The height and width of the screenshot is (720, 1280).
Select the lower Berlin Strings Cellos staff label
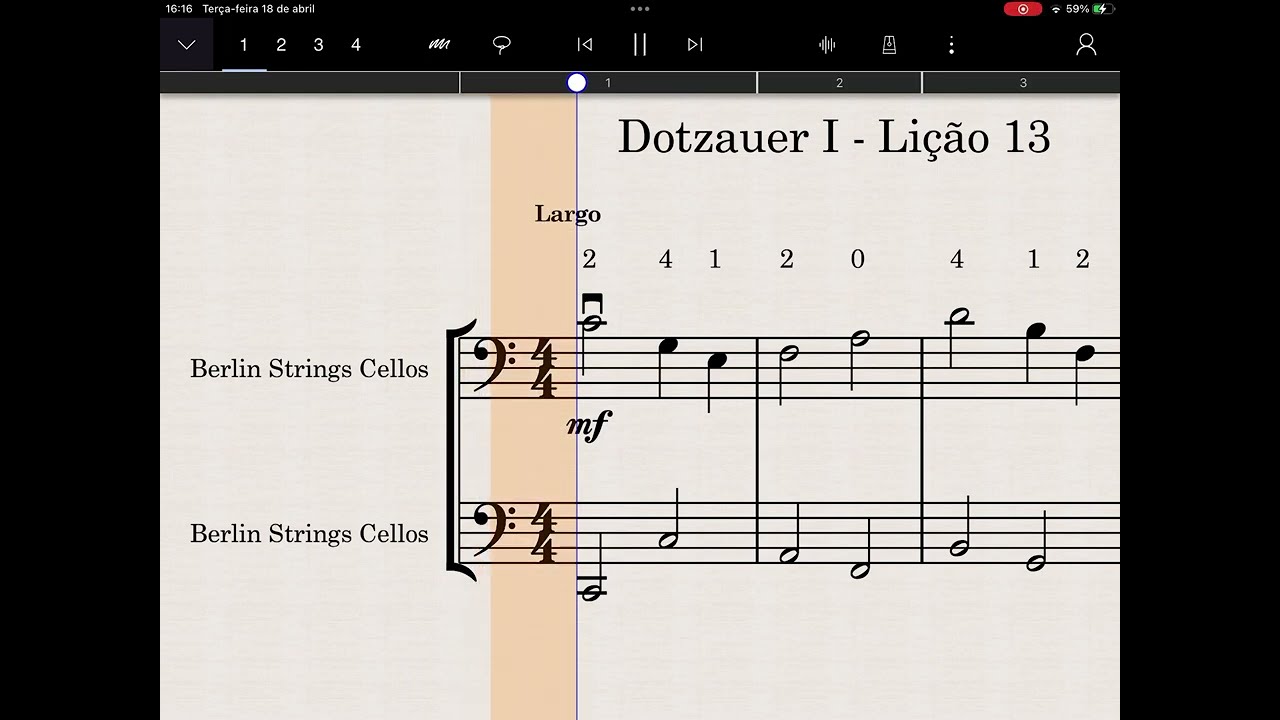[x=309, y=534]
